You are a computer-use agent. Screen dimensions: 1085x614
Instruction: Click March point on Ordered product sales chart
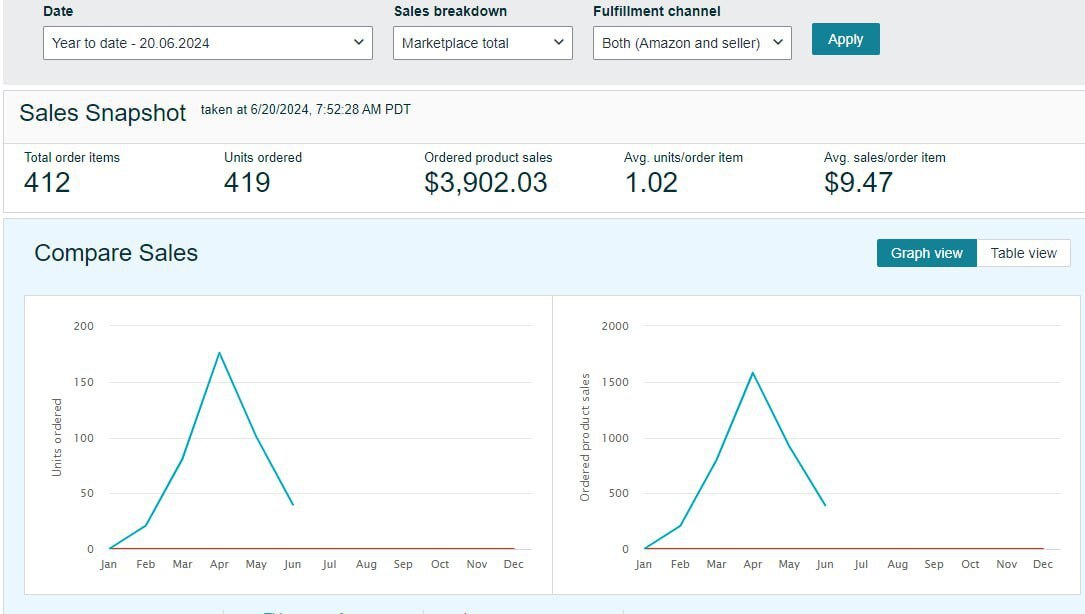click(x=716, y=460)
